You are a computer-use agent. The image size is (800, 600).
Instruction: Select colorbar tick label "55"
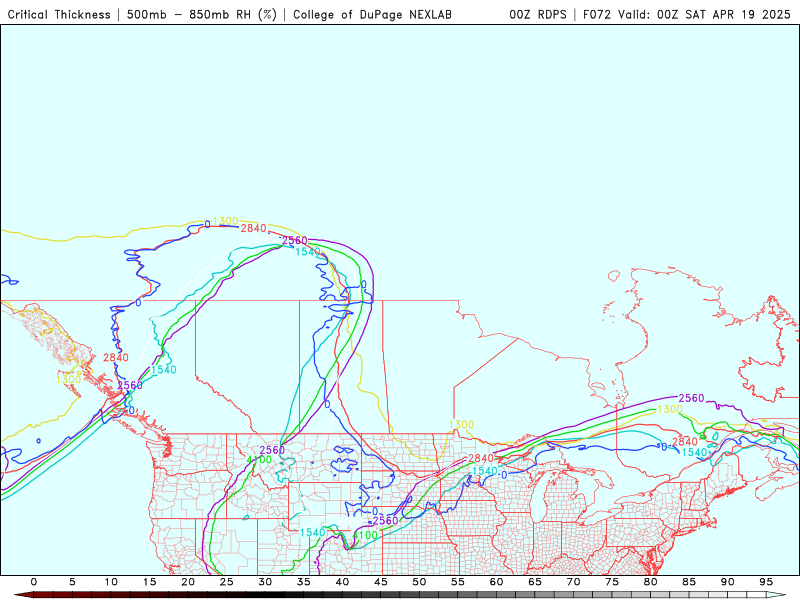point(458,582)
